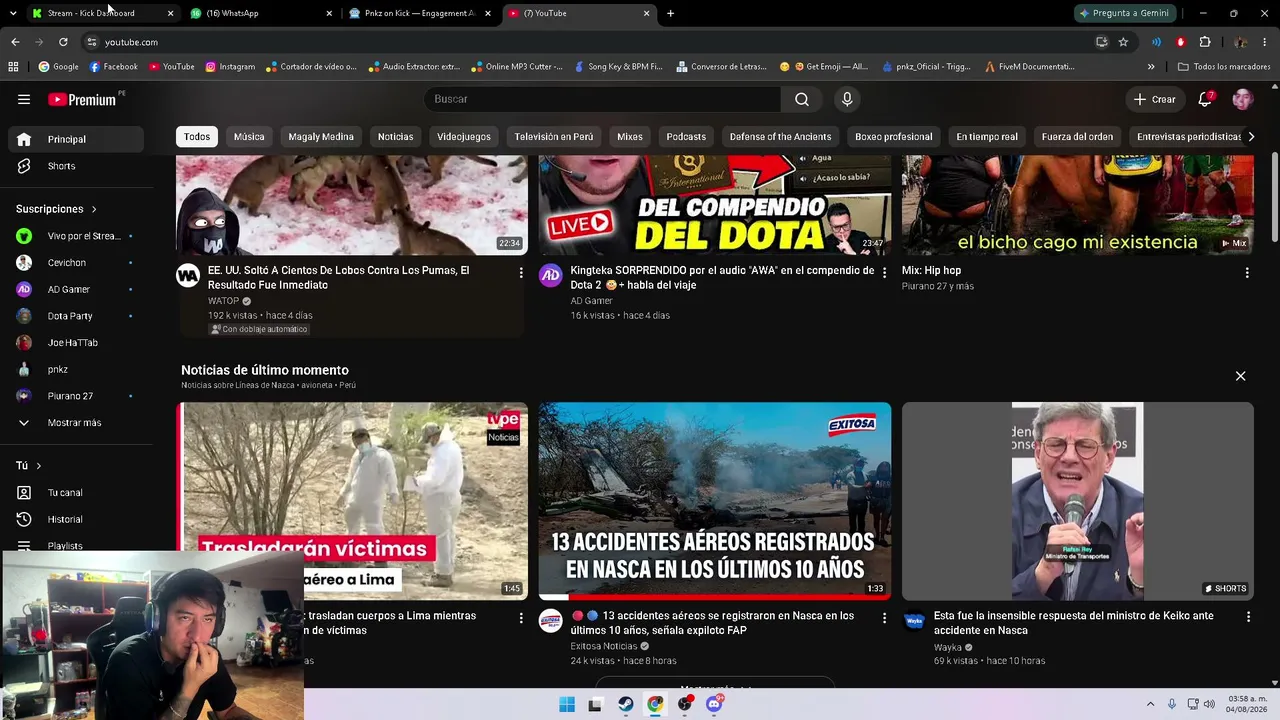
Task: Click the install app icon in the address bar
Action: (x=1101, y=42)
